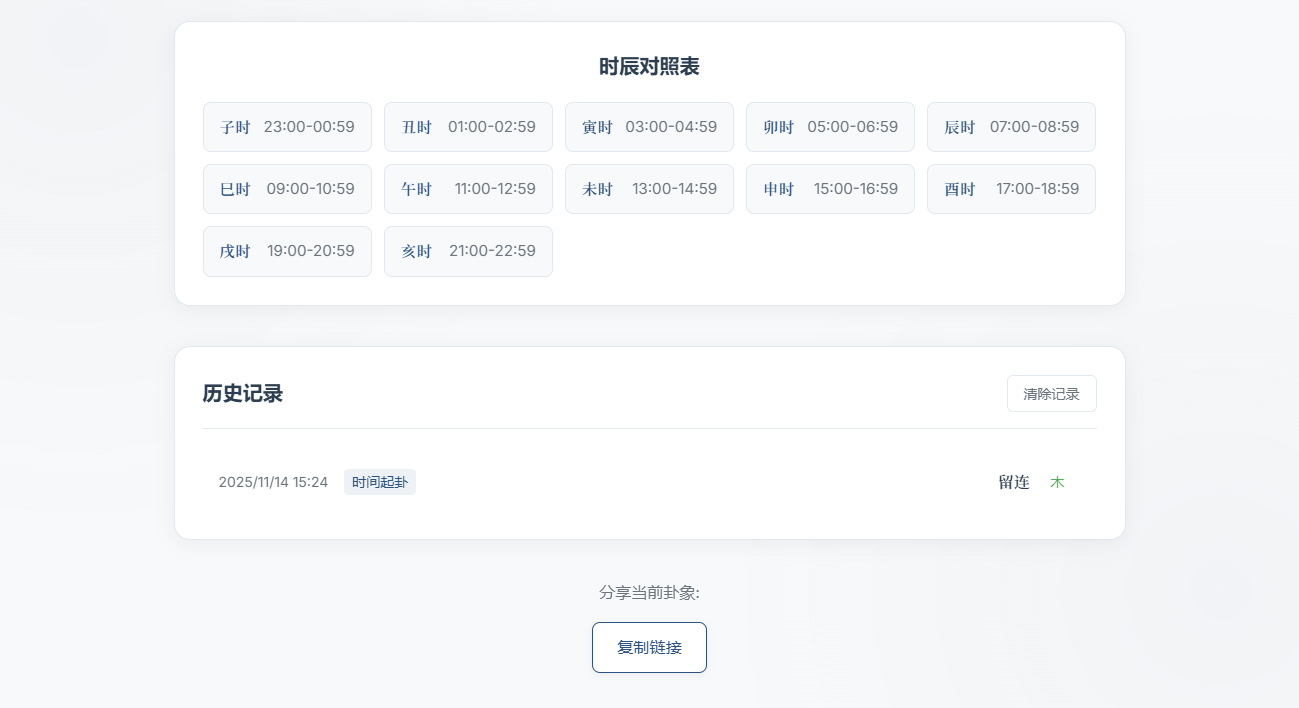Click the 历史记录 section heading
The height and width of the screenshot is (708, 1299).
tap(243, 394)
